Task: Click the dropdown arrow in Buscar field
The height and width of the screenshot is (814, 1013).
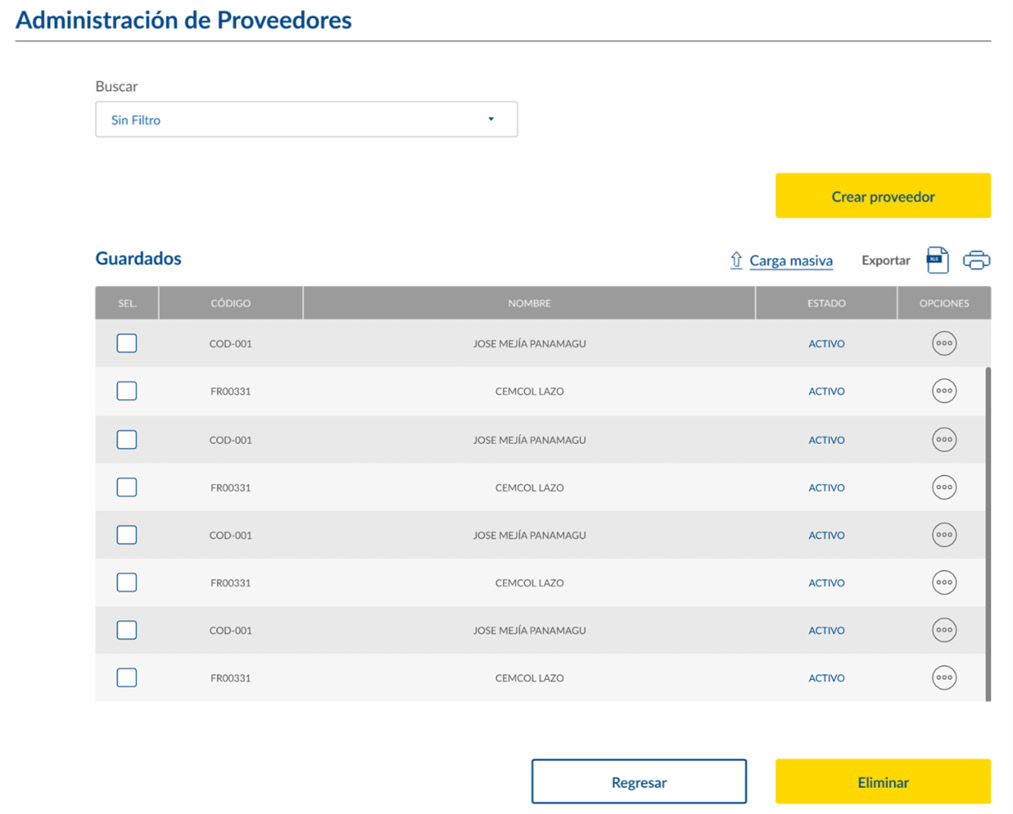Action: point(491,120)
